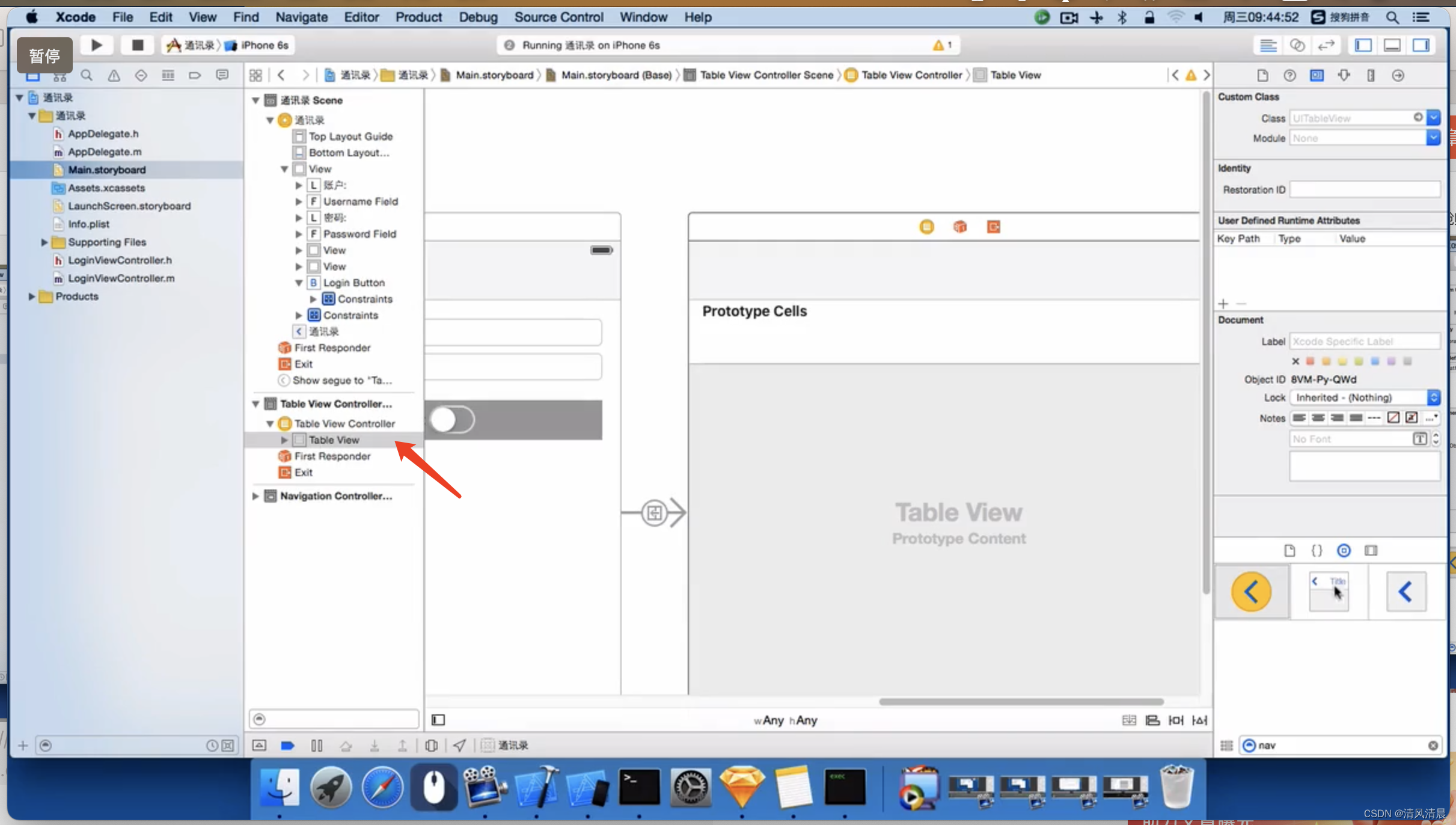This screenshot has height=825, width=1456.
Task: Click the First Responder cube in scene dock
Action: 960,227
